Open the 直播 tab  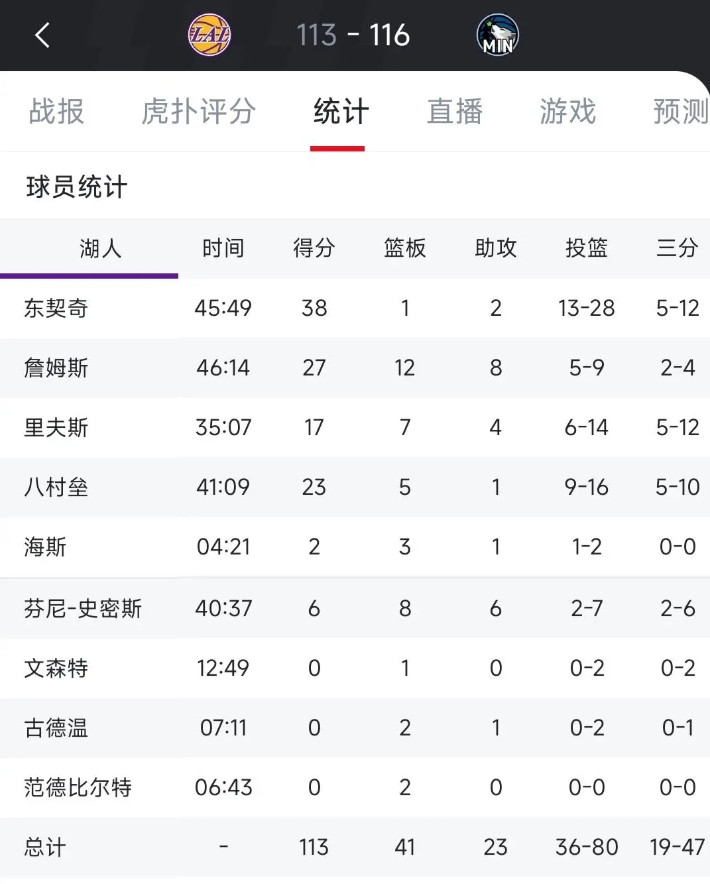point(455,111)
